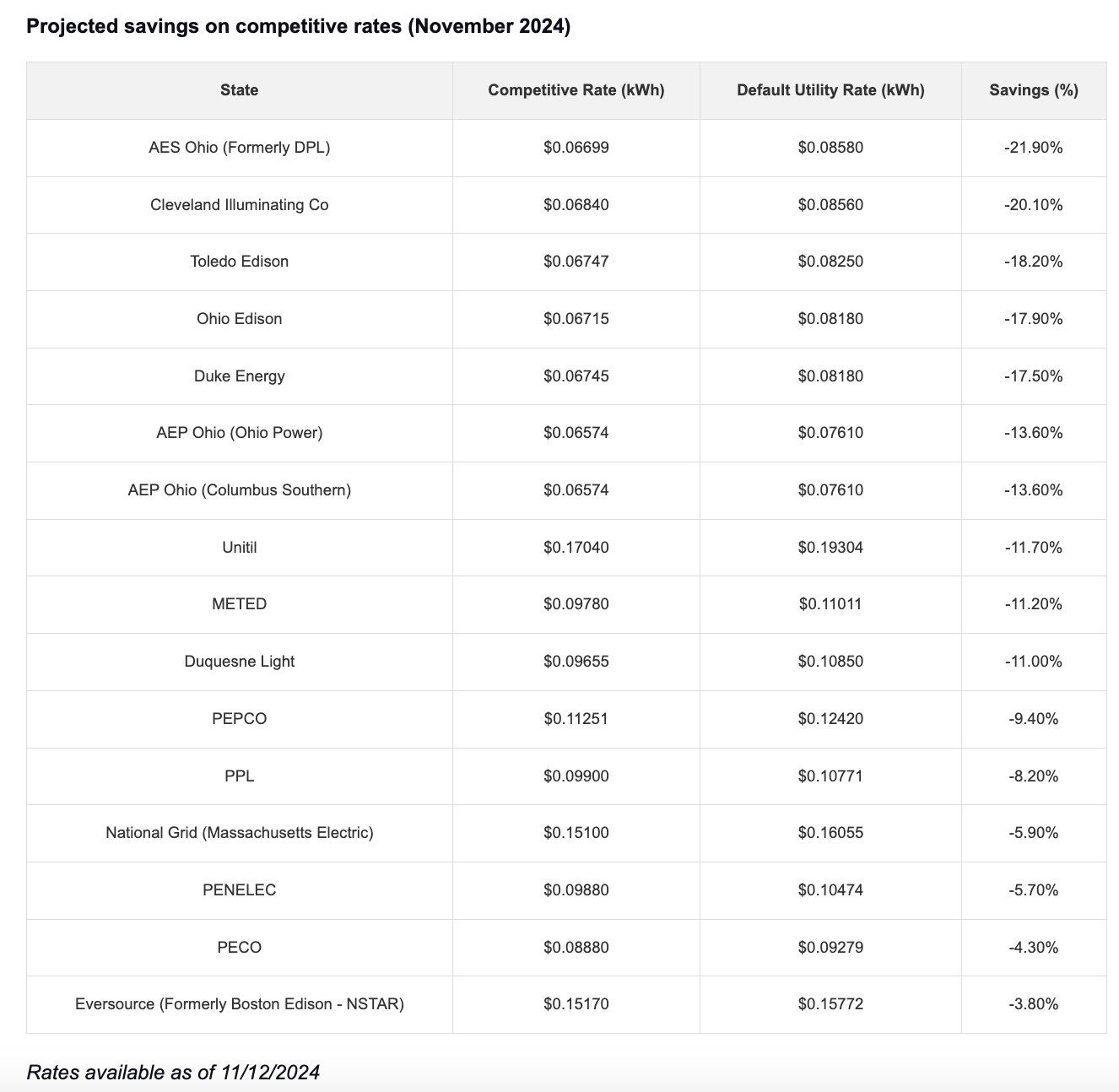Select the Cleveland Illuminating Co row name
Viewport: 1119px width, 1092px height.
240,205
